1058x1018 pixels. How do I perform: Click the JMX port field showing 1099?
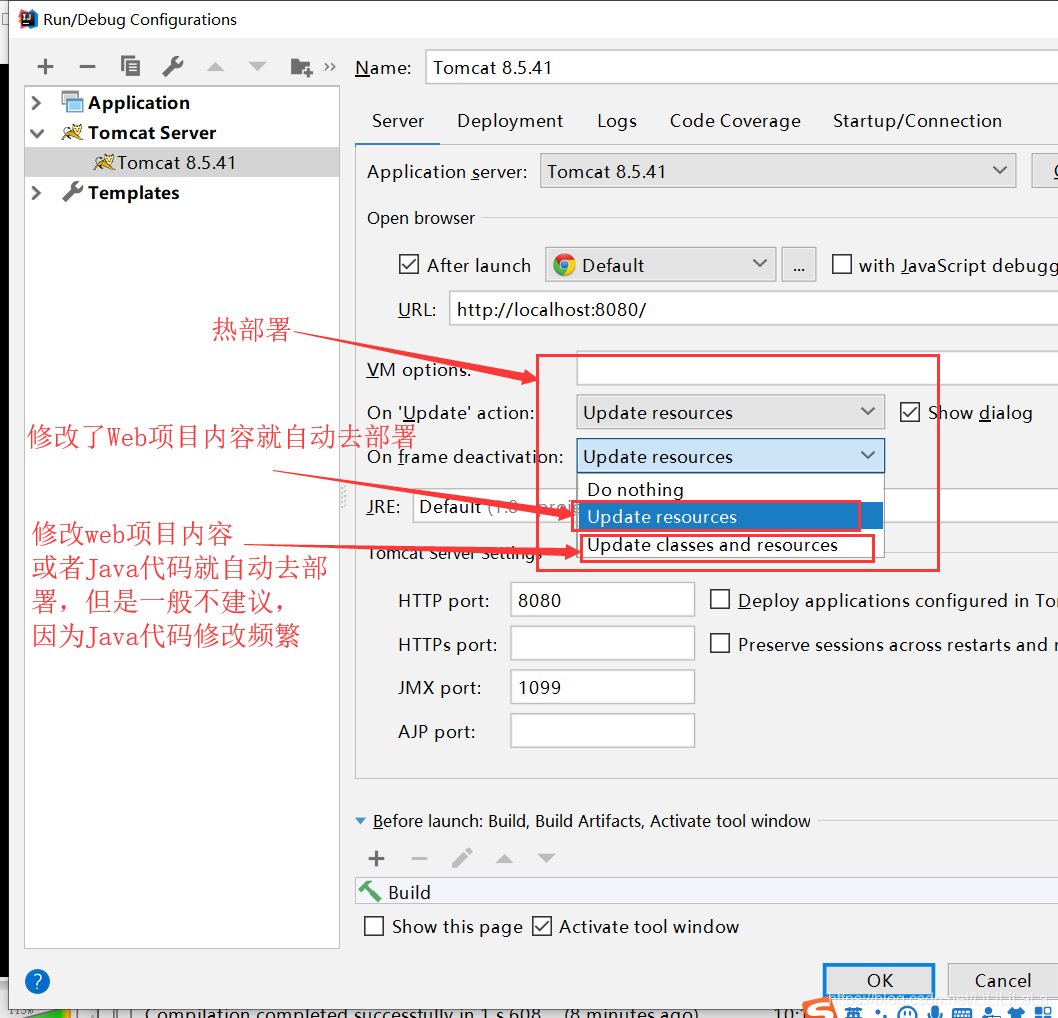pos(602,687)
